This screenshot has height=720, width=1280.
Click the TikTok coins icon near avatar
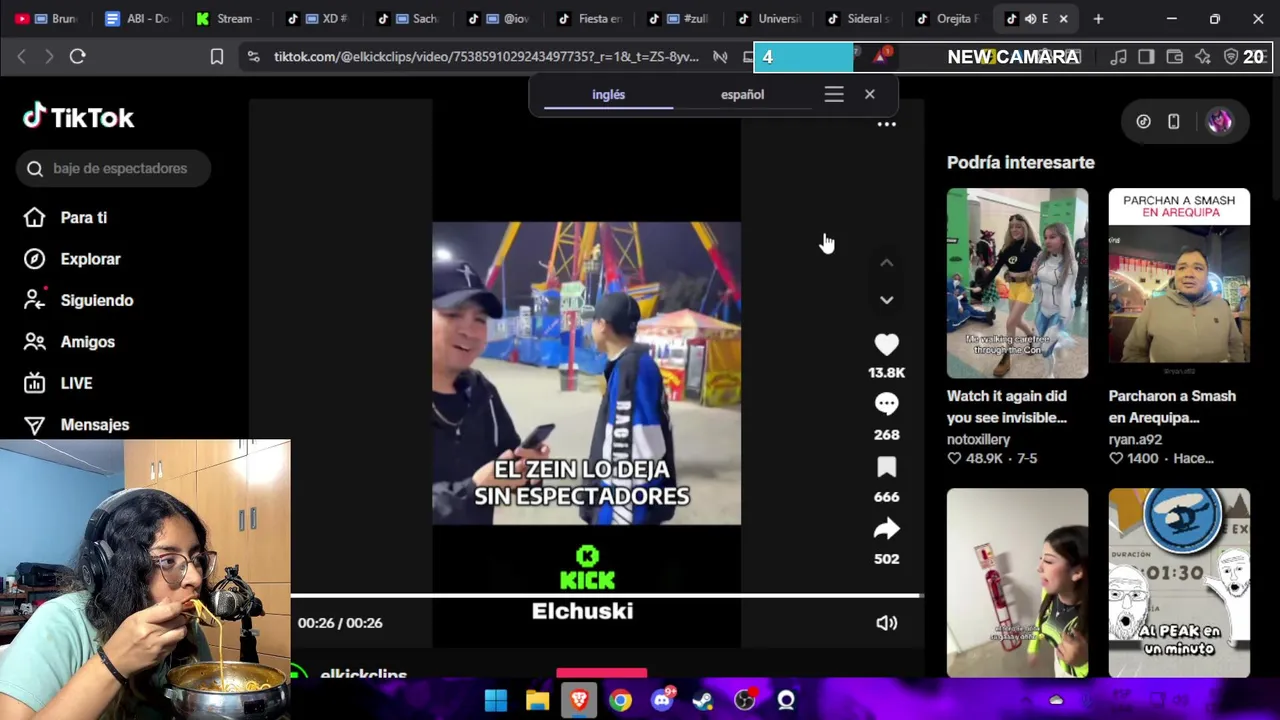[x=1143, y=121]
